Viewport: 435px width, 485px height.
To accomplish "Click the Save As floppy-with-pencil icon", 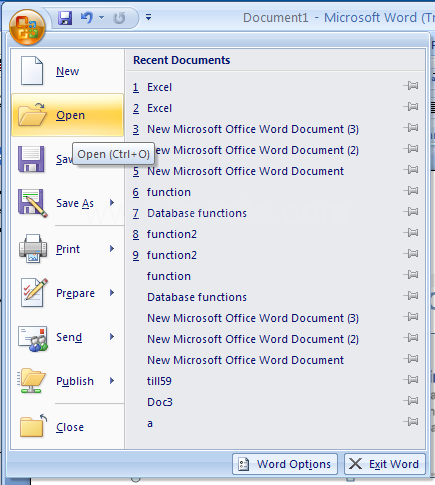I will pyautogui.click(x=32, y=203).
